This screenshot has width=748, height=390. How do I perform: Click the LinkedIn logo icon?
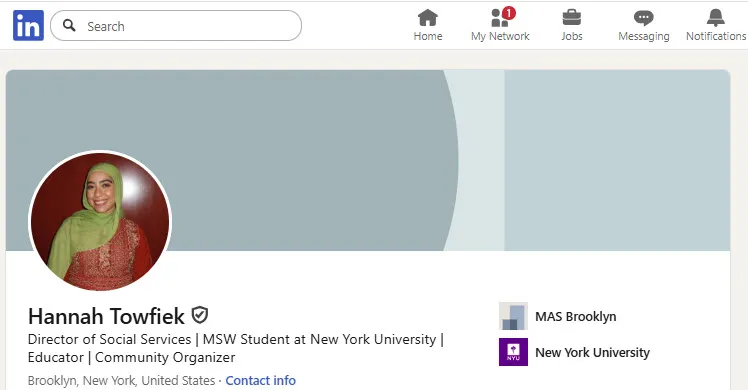point(28,25)
